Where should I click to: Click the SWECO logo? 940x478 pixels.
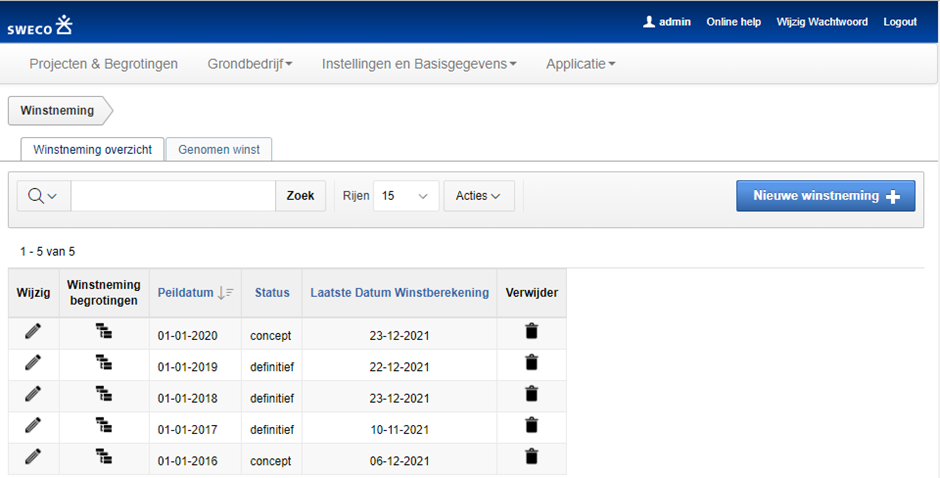(x=40, y=24)
